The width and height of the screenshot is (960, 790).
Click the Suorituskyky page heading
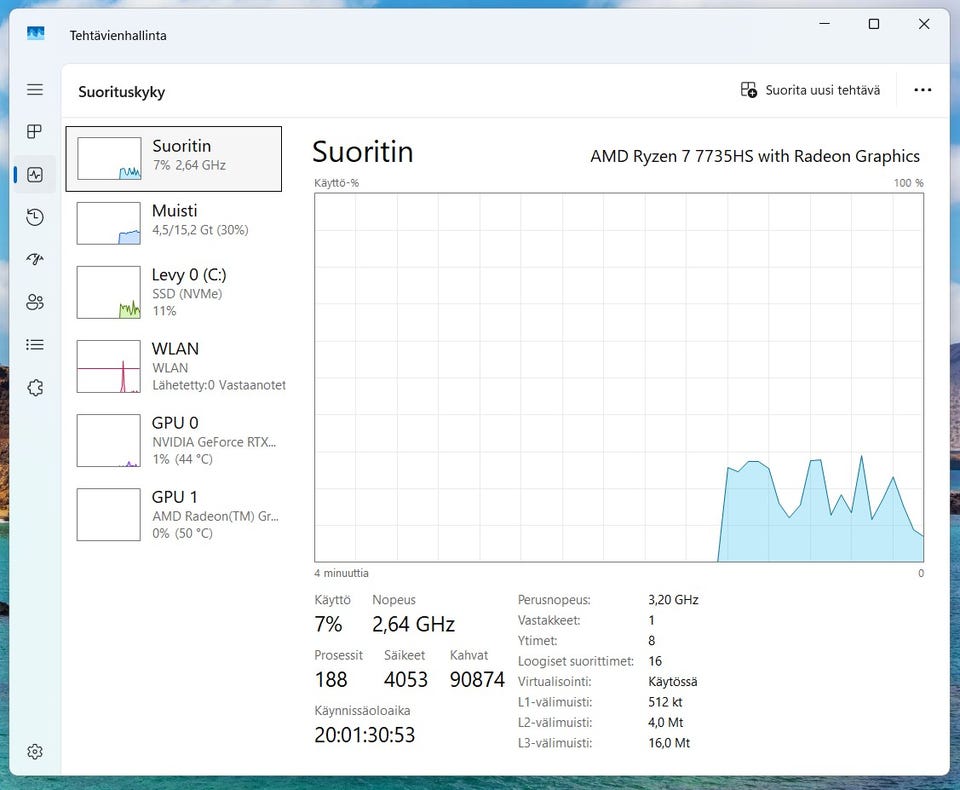[x=122, y=92]
